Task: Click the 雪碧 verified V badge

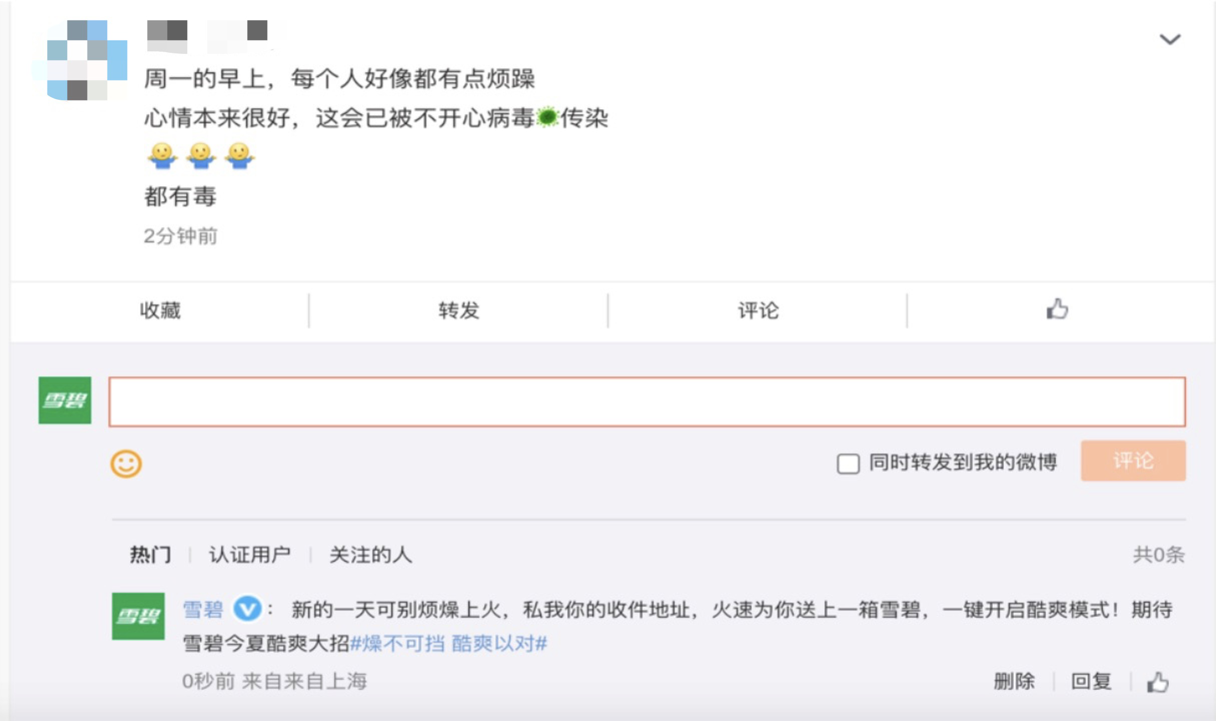Action: (x=247, y=609)
